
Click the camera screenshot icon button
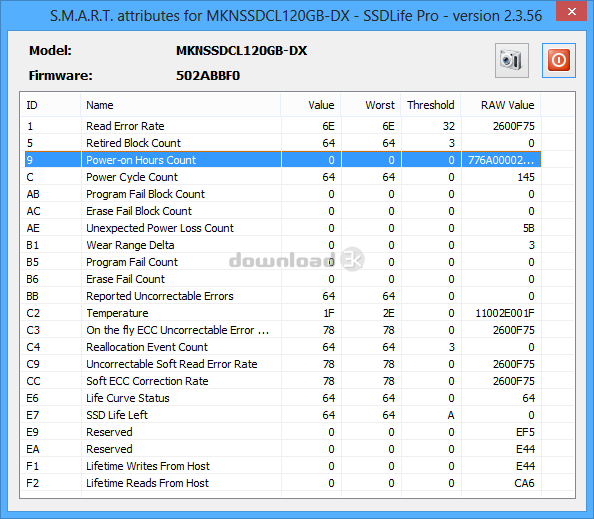pos(512,60)
